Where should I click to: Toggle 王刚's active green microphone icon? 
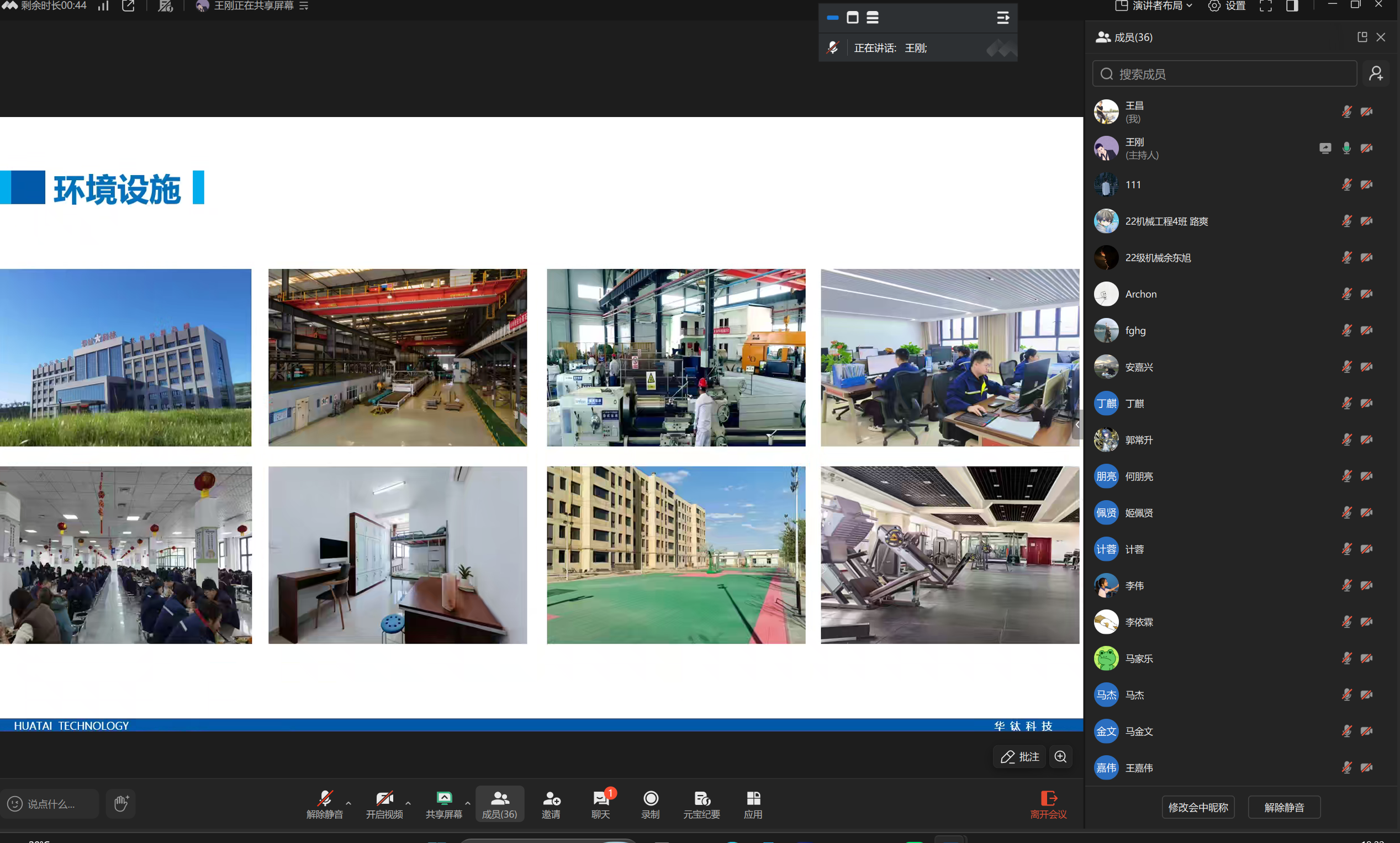coord(1346,149)
